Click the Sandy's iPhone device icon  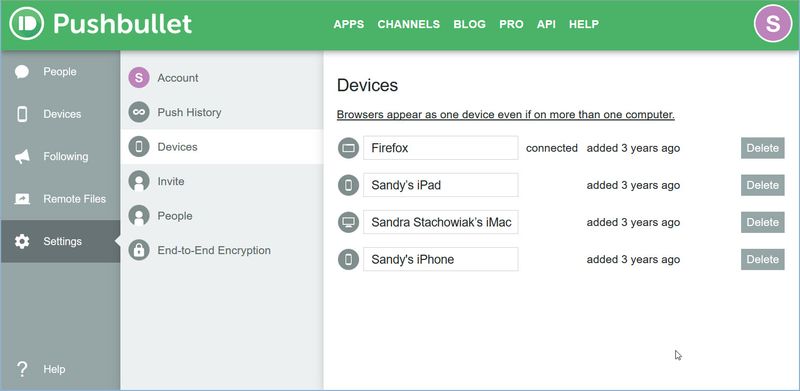(x=348, y=259)
